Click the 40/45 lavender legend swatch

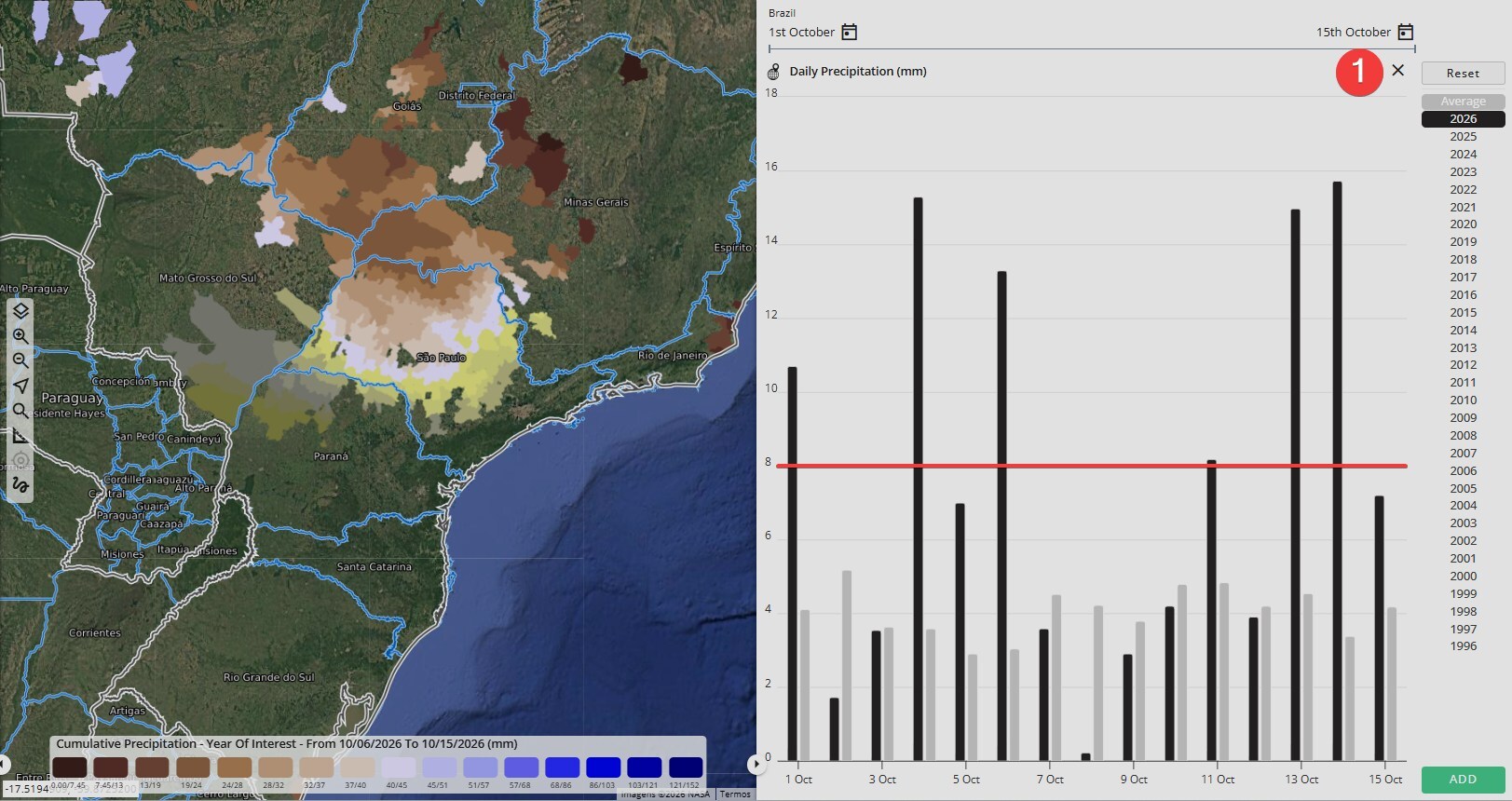398,767
